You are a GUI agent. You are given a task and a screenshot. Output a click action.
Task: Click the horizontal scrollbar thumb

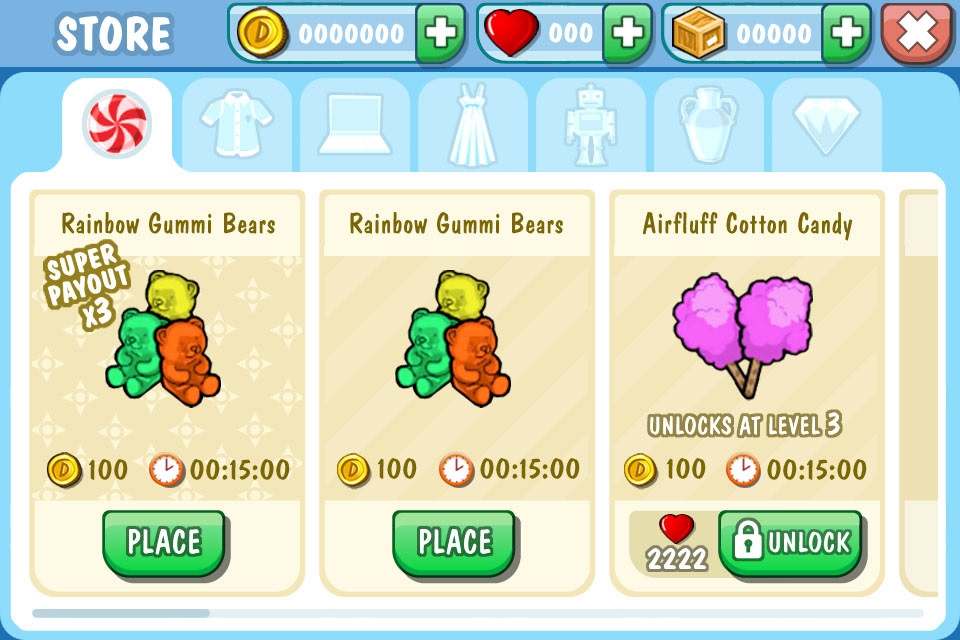(x=121, y=612)
